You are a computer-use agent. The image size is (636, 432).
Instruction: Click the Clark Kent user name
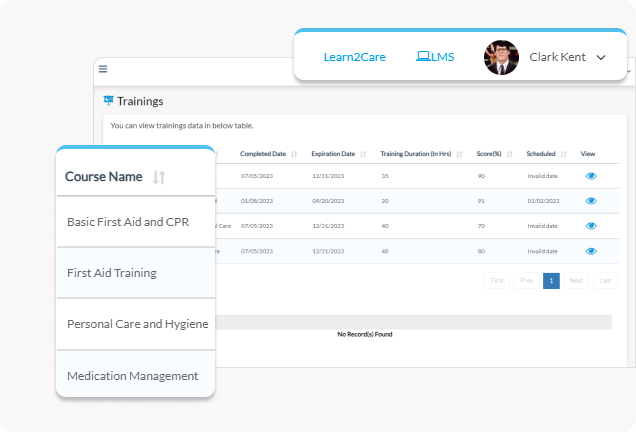pyautogui.click(x=557, y=57)
